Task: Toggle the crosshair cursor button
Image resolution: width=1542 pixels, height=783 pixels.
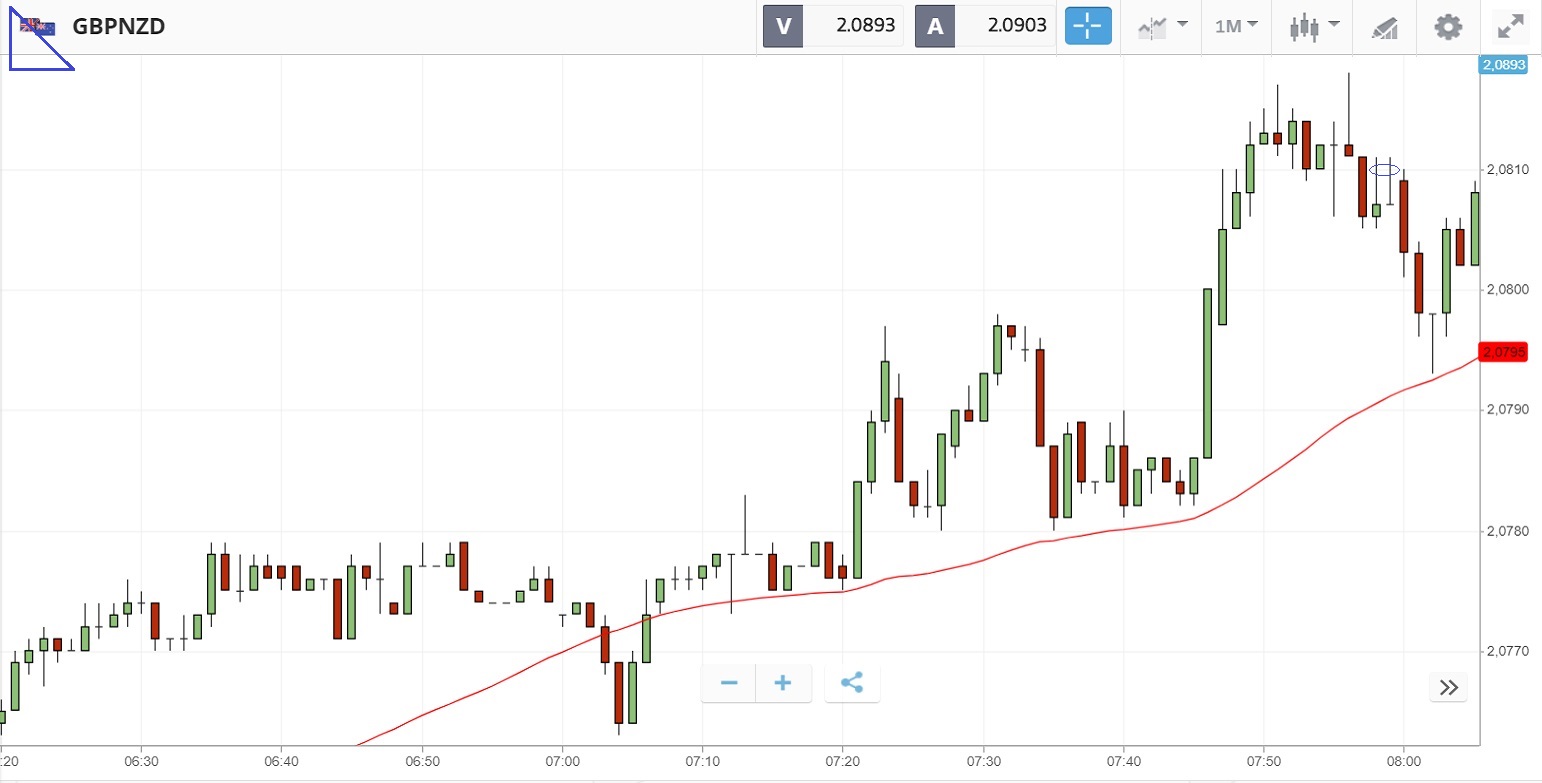Action: tap(1088, 26)
